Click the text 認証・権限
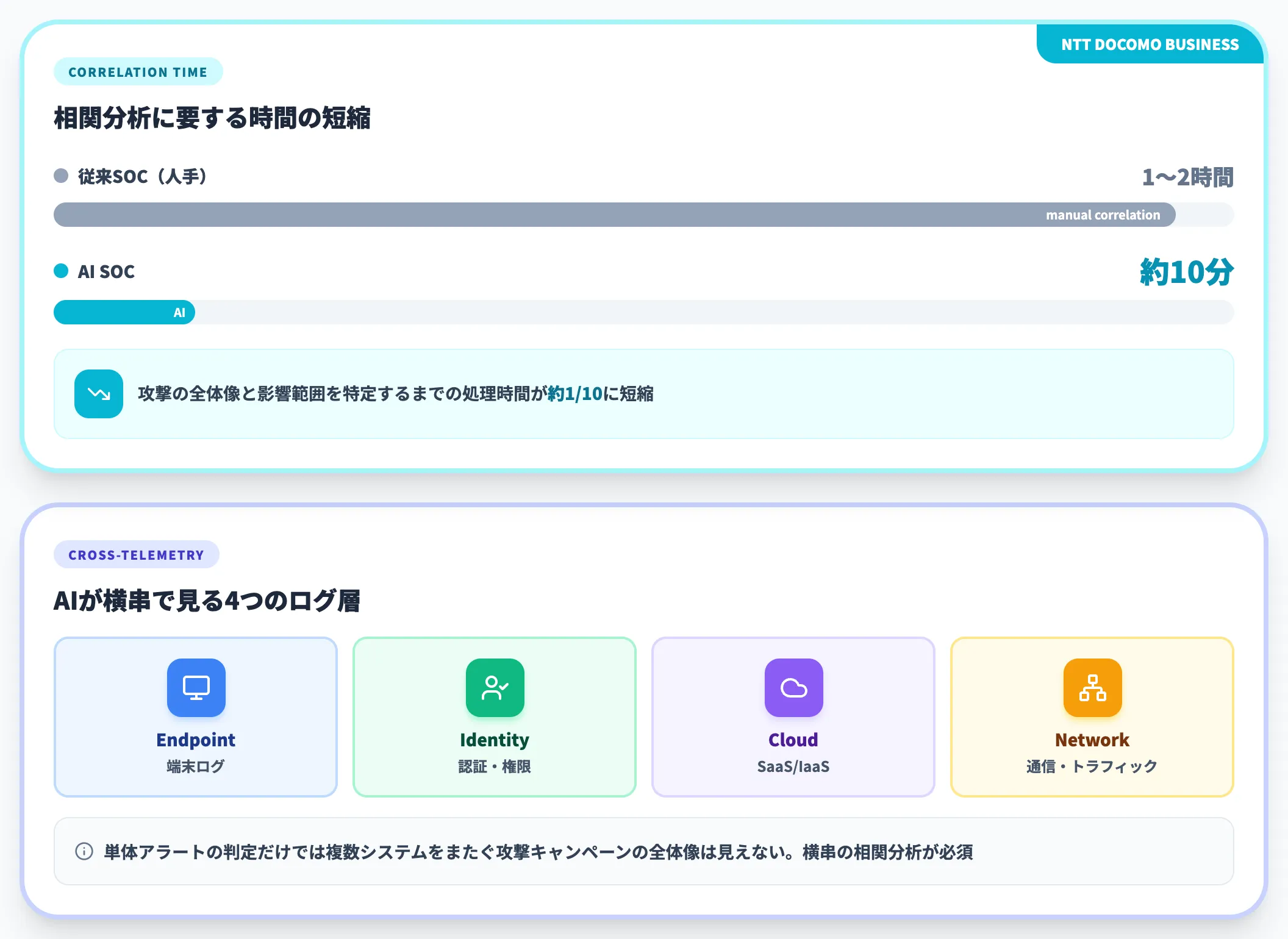This screenshot has width=1288, height=939. [495, 766]
